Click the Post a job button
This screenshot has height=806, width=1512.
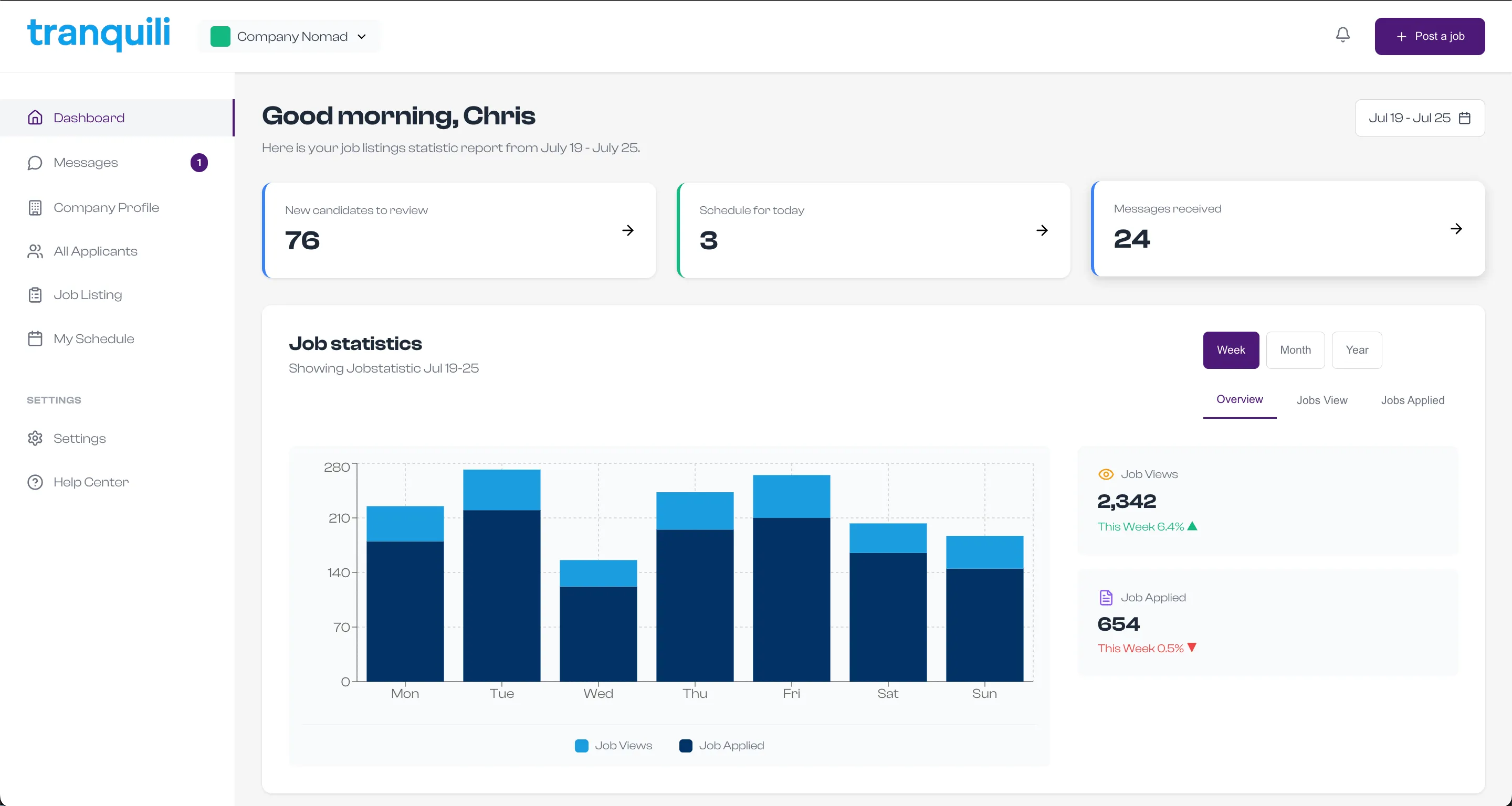[1430, 36]
